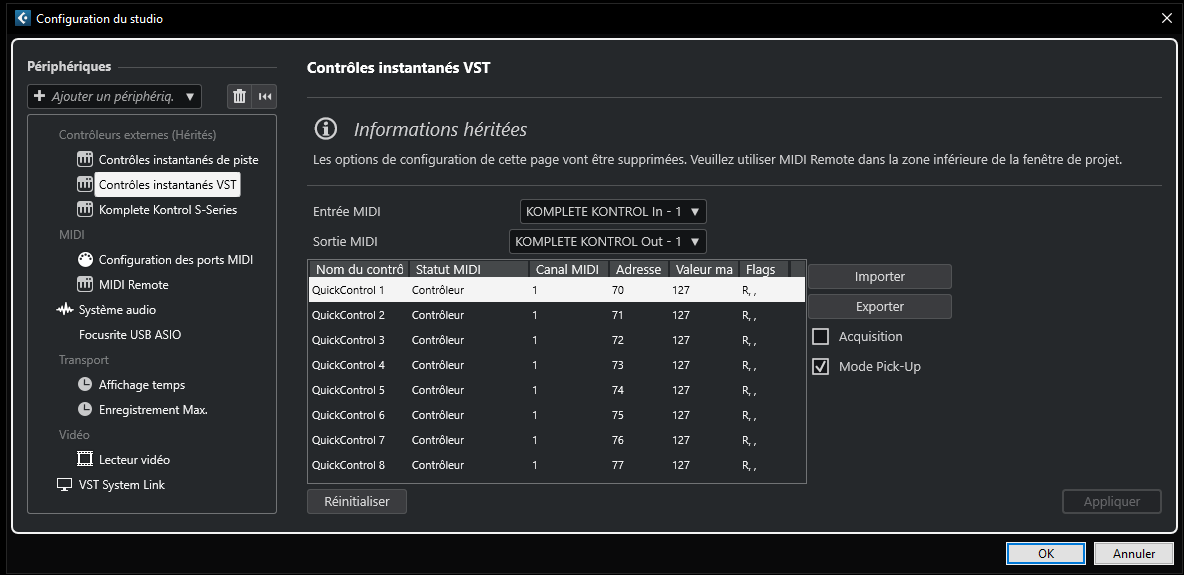Select Contrôles instantanés de piste in the list
Image resolution: width=1184 pixels, height=575 pixels.
(x=178, y=160)
